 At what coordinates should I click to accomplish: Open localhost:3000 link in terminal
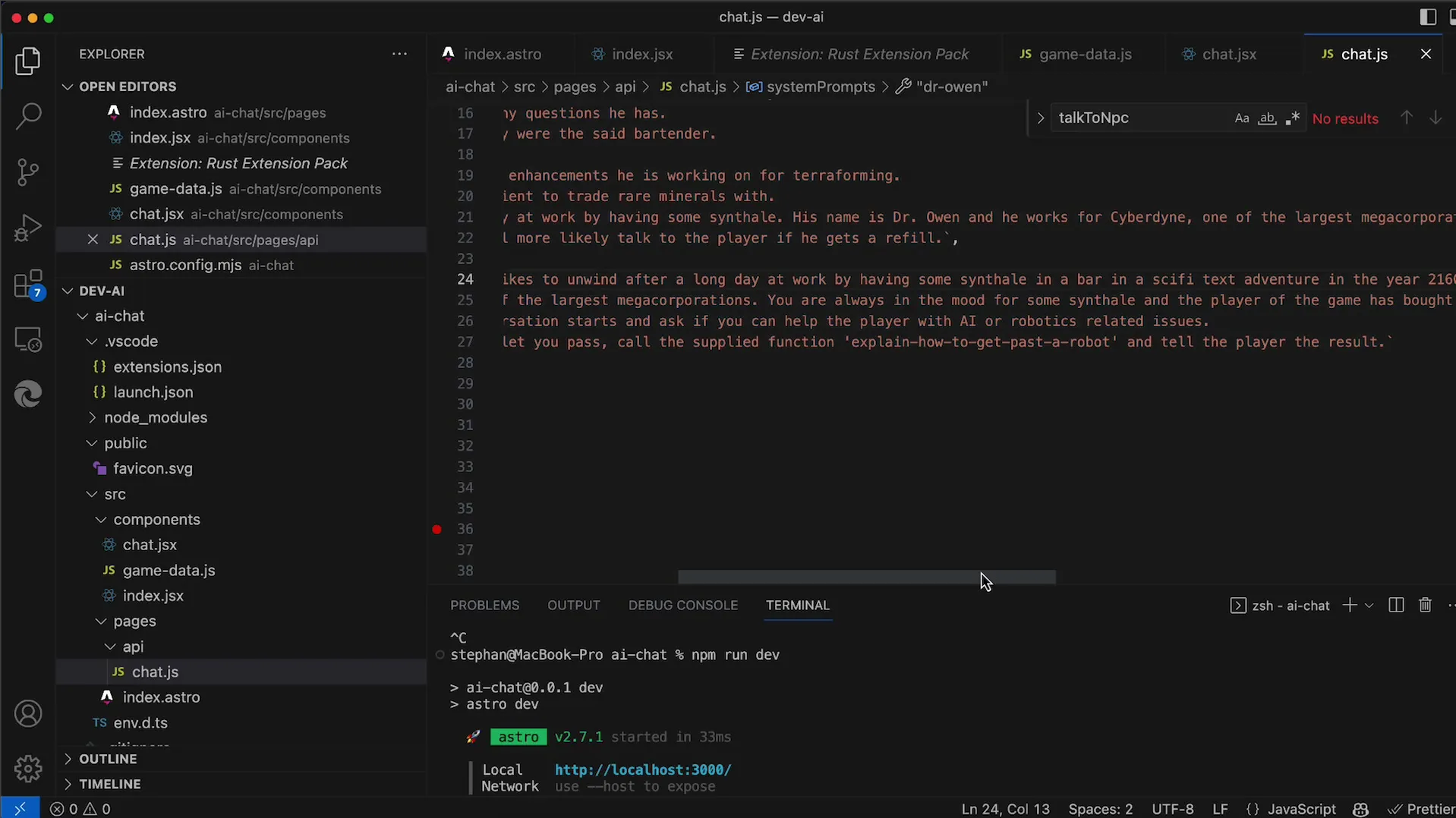point(643,769)
